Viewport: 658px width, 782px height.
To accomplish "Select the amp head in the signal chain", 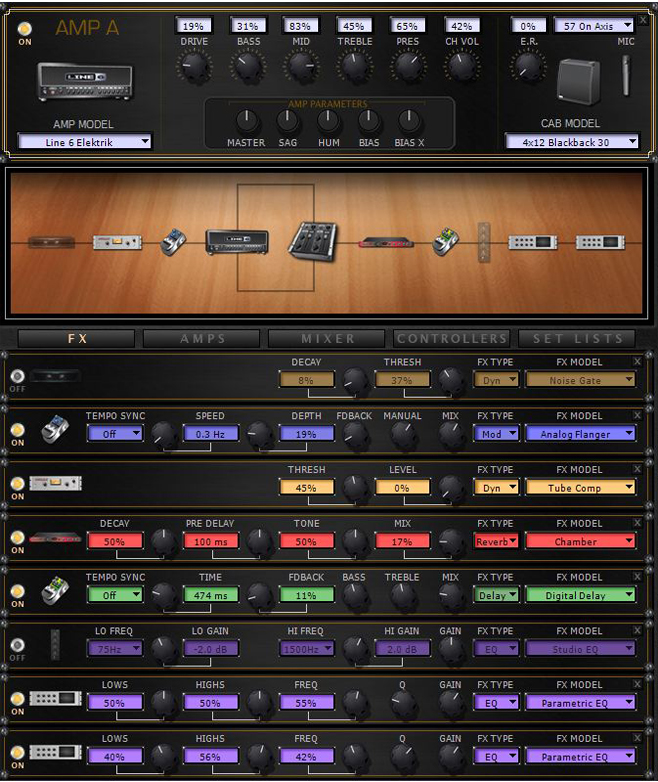I will pos(237,242).
